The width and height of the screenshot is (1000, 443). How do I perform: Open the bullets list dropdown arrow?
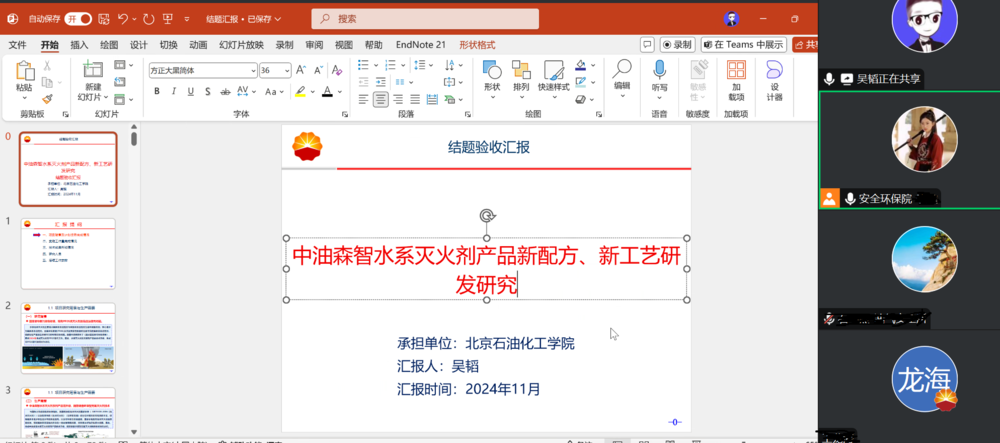376,65
